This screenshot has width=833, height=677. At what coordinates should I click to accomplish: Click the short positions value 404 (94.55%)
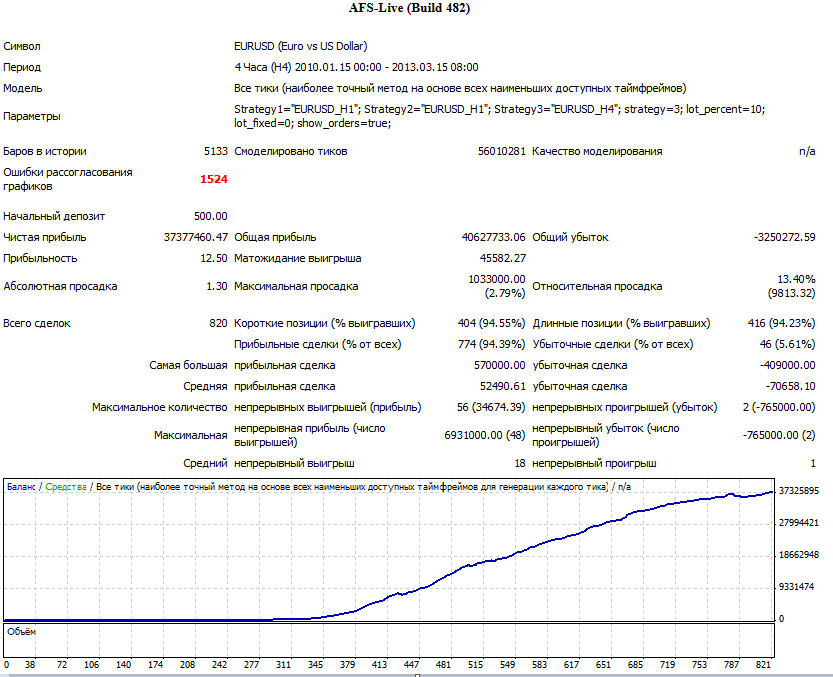(x=491, y=323)
